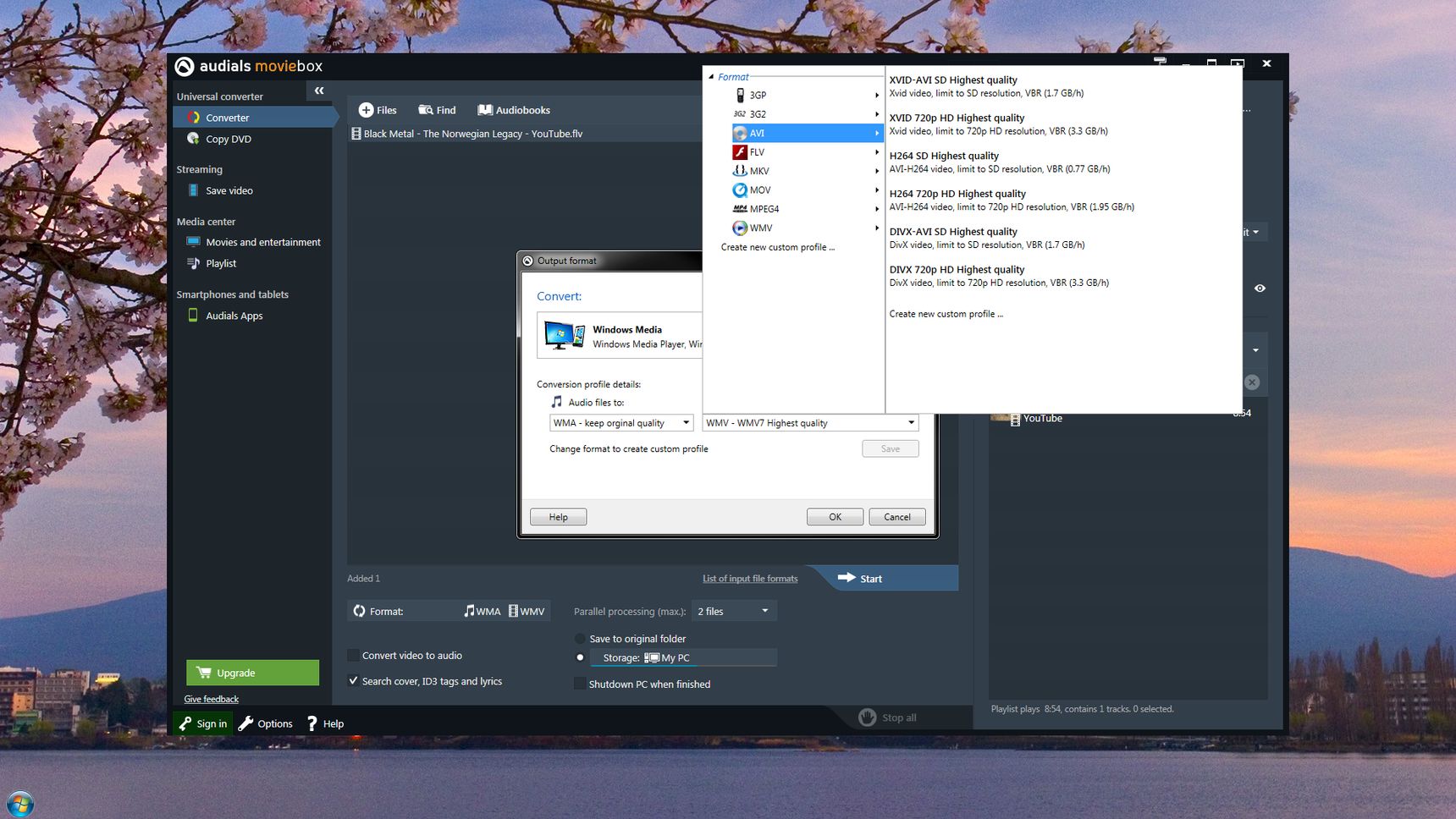Enable Convert video to audio checkbox
Image resolution: width=1456 pixels, height=819 pixels.
(353, 655)
